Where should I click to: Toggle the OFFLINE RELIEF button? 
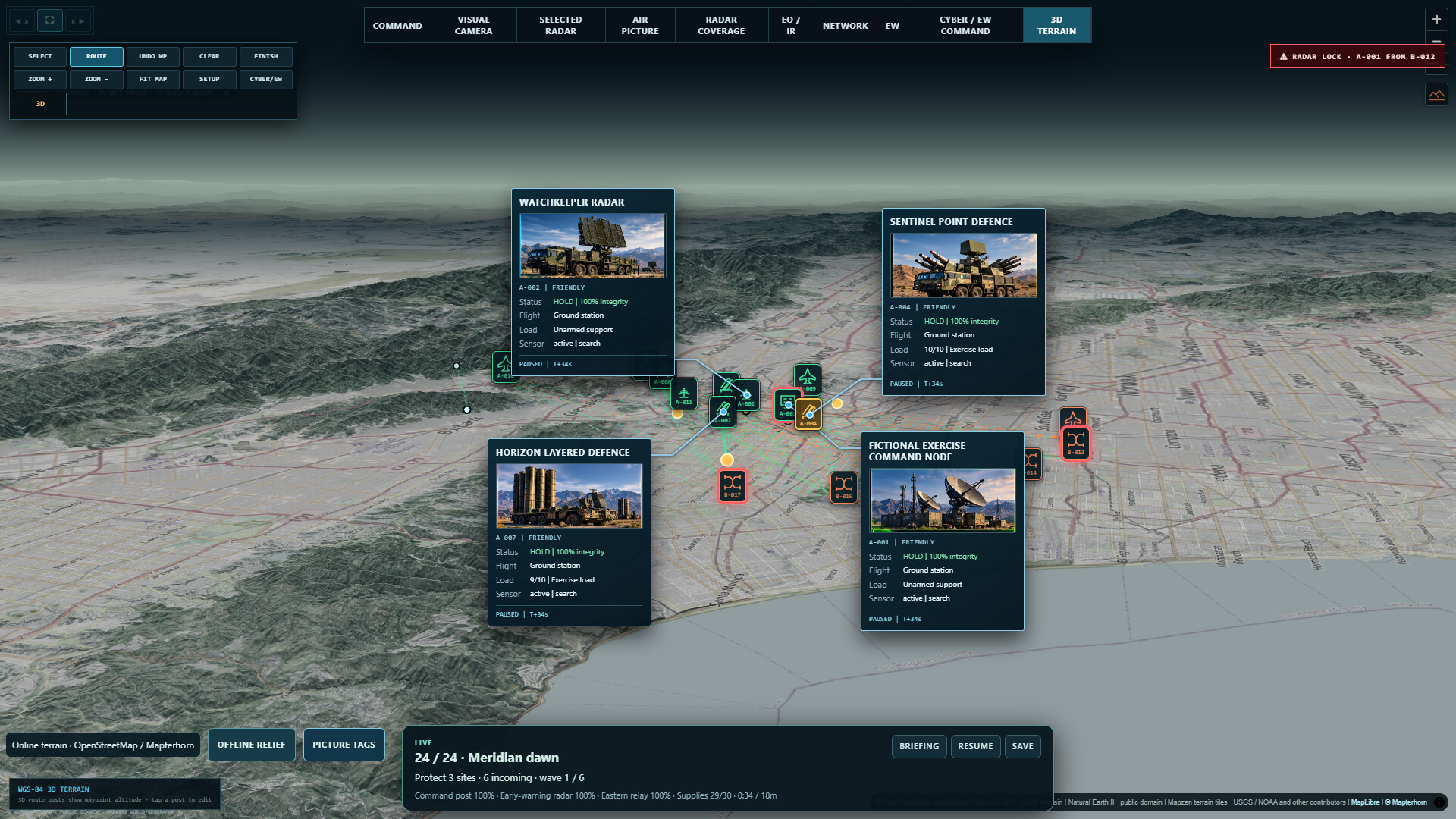[251, 745]
